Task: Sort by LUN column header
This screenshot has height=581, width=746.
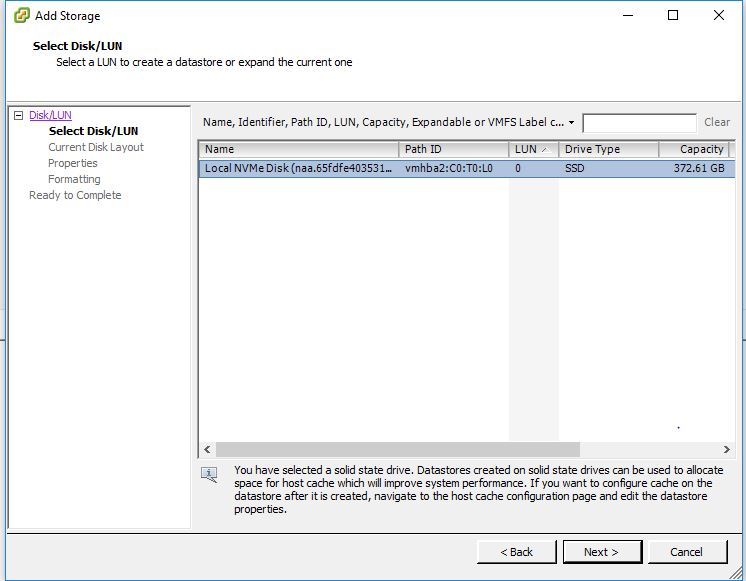Action: coord(533,149)
